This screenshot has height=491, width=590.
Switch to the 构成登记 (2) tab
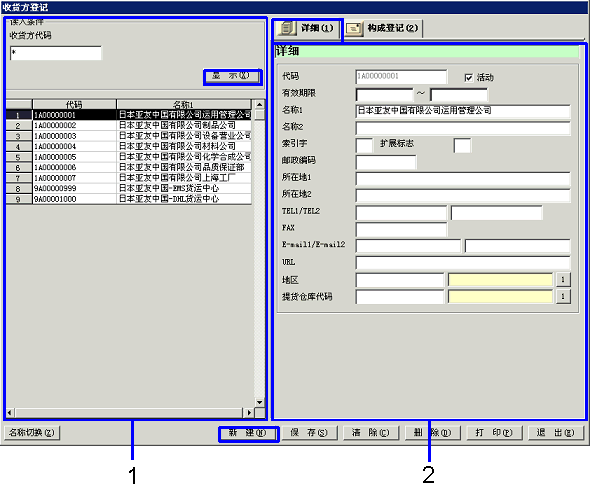click(384, 29)
